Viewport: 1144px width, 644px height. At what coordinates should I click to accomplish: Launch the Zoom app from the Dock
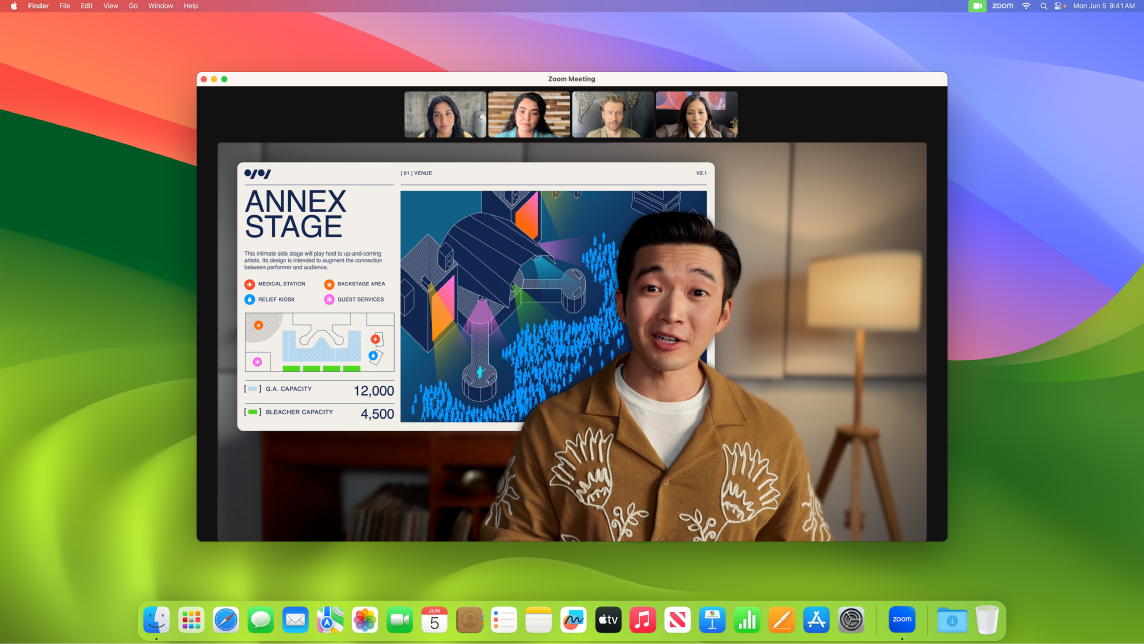point(901,620)
